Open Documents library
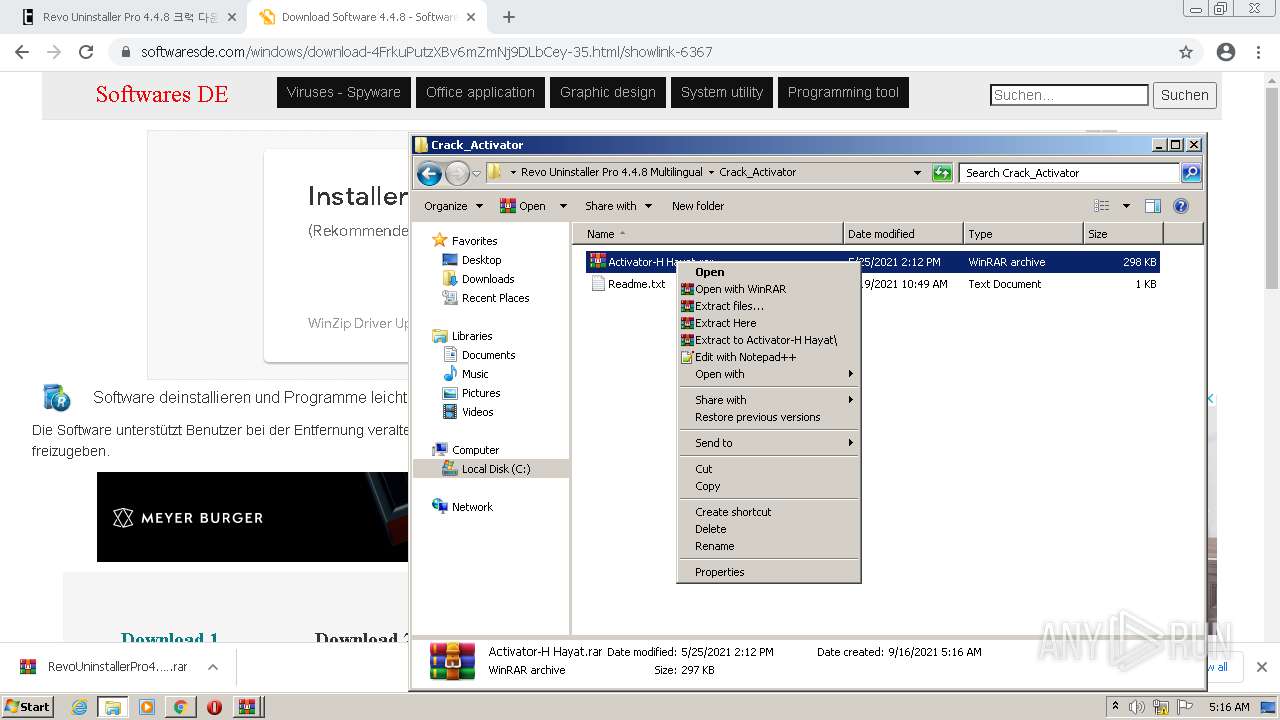The image size is (1280, 720). point(488,355)
